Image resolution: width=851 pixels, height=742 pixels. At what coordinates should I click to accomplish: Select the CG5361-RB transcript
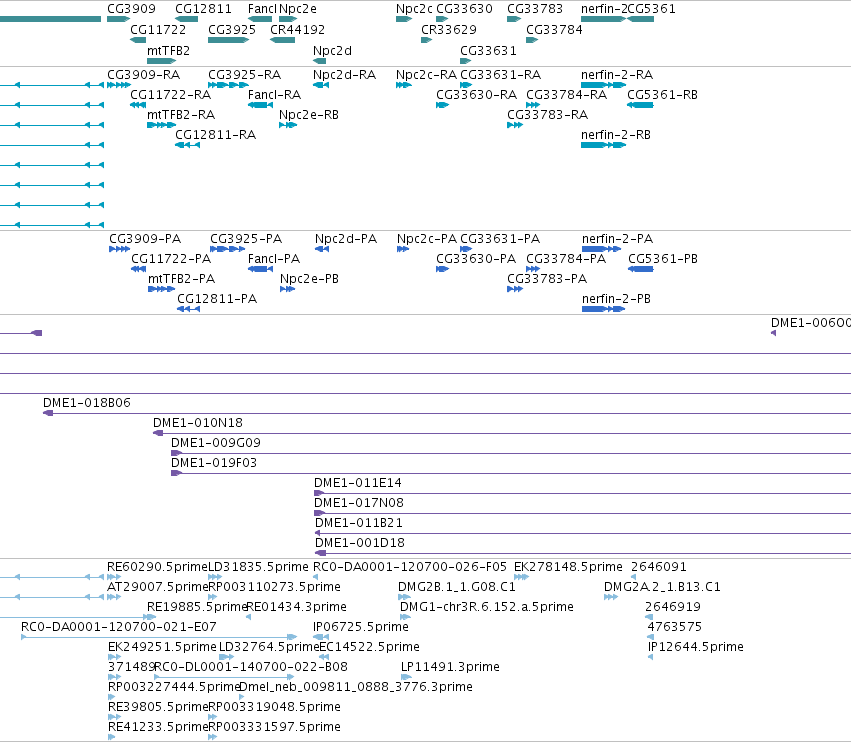640,105
